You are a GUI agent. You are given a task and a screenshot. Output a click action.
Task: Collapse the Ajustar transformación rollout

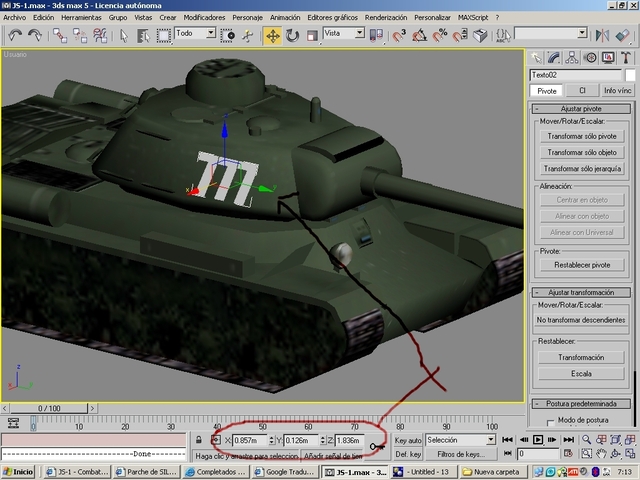point(581,292)
